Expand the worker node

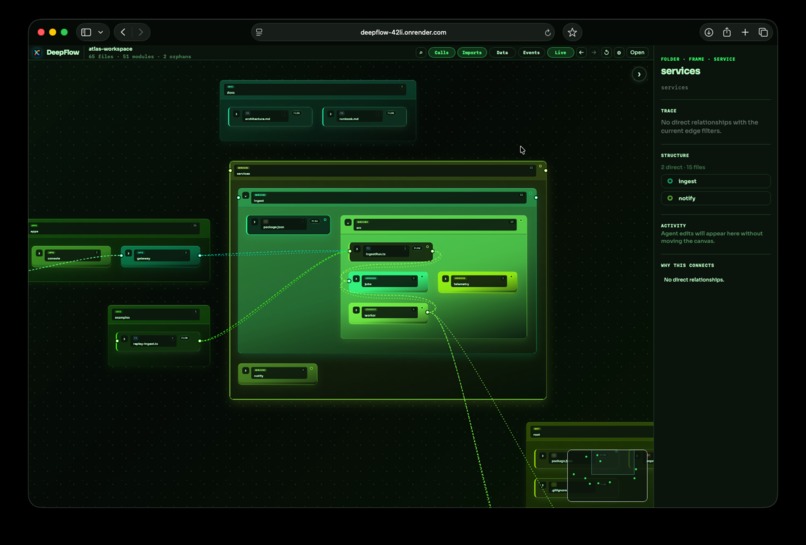(x=356, y=311)
